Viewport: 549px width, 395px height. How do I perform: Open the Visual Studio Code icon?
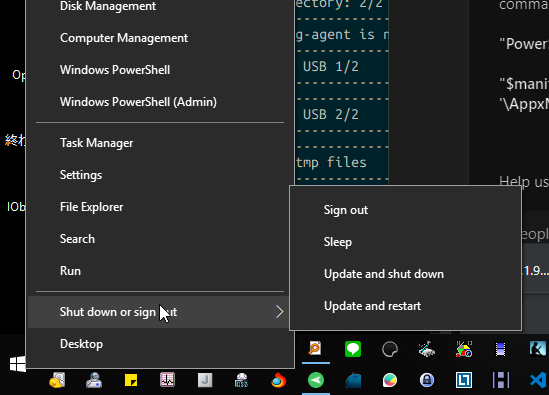pos(538,380)
